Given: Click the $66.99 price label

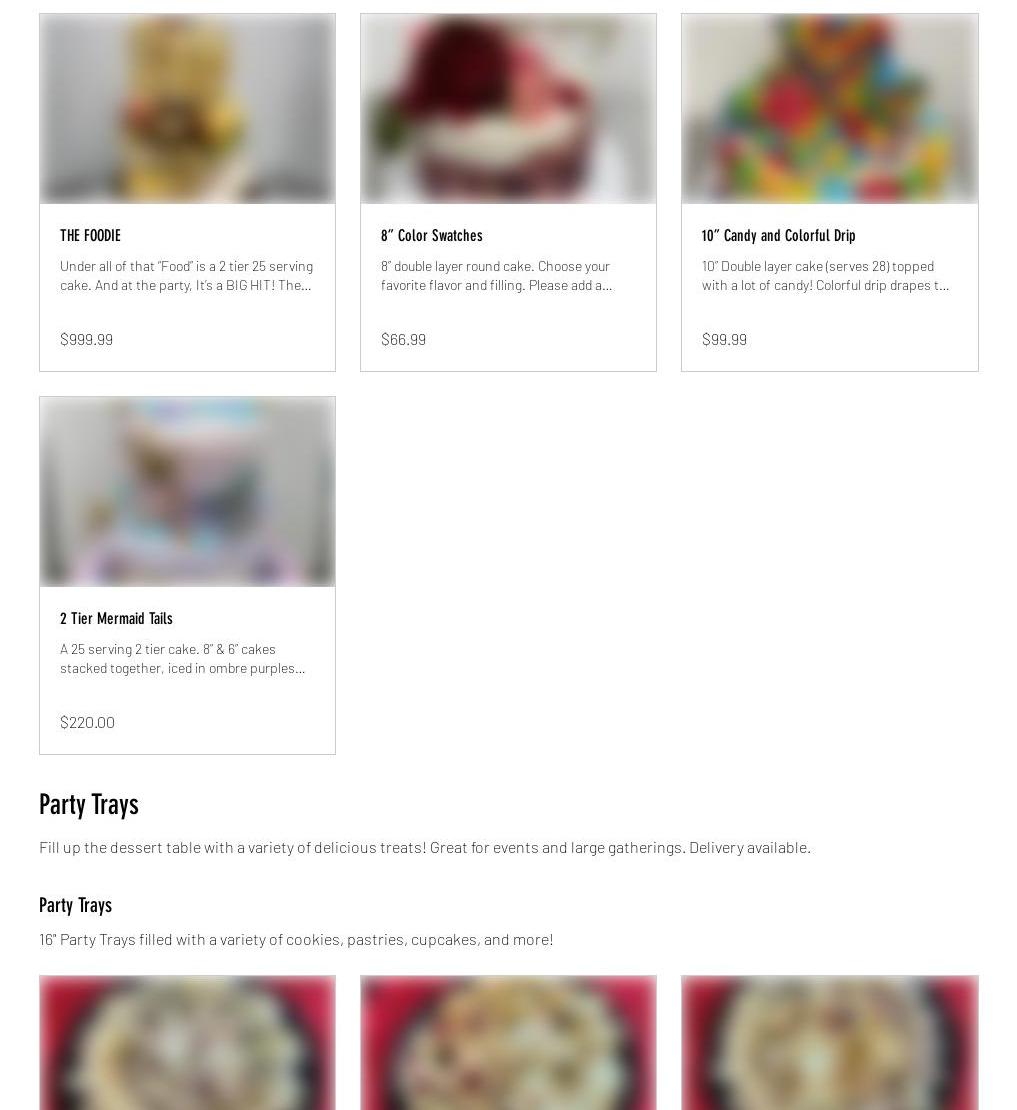Looking at the screenshot, I should [x=403, y=339].
